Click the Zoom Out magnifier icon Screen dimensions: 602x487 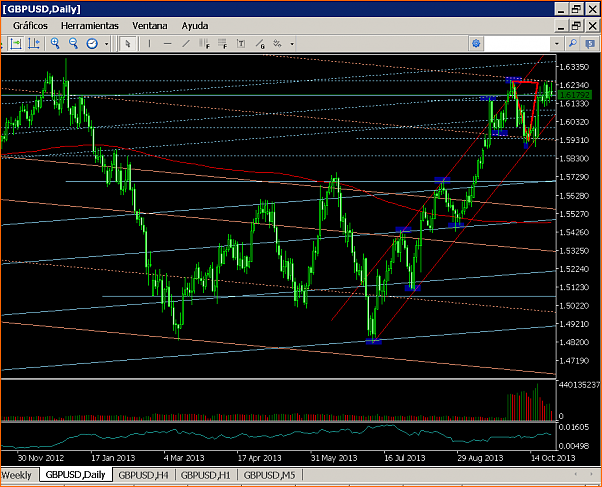coord(73,43)
